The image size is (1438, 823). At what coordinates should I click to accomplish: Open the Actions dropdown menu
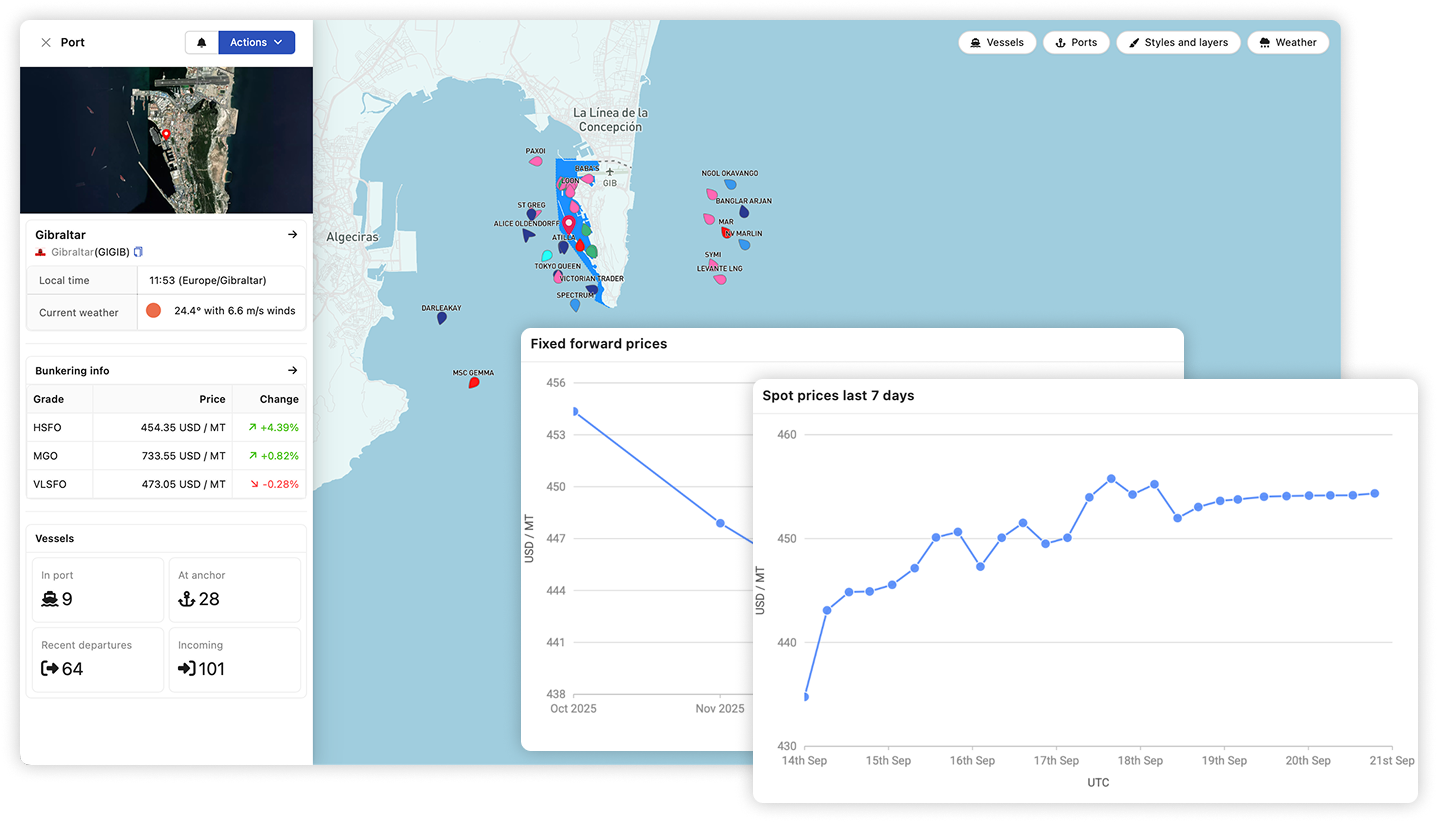coord(257,42)
